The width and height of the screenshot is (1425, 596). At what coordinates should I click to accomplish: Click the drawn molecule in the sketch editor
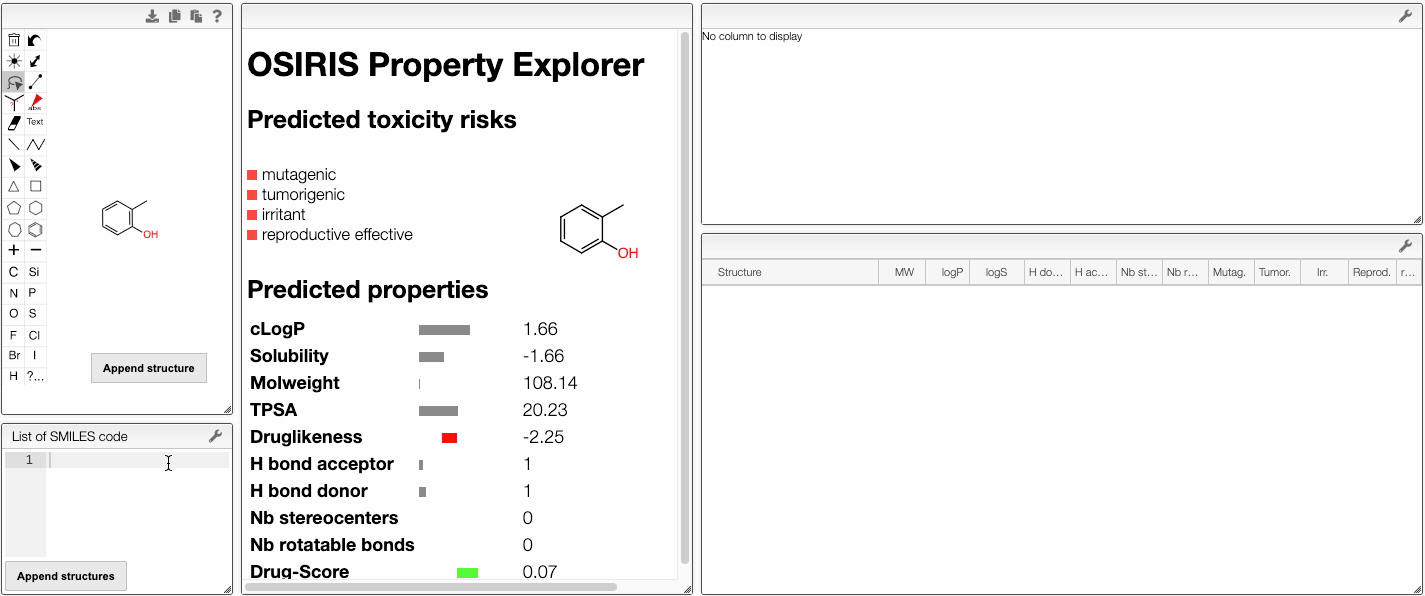130,219
